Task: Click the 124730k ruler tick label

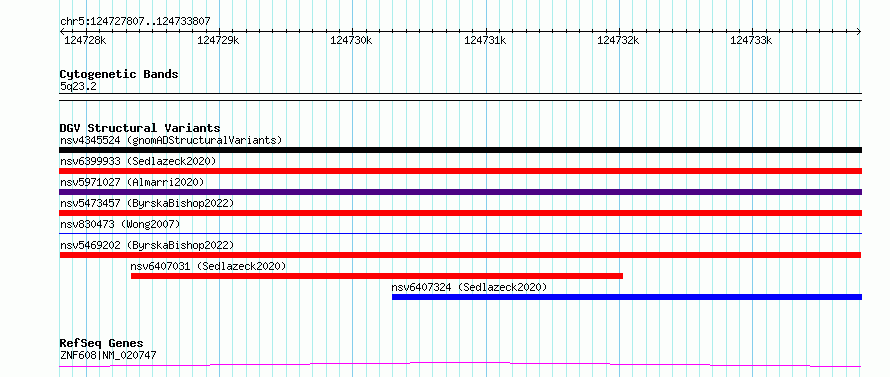Action: coord(351,40)
